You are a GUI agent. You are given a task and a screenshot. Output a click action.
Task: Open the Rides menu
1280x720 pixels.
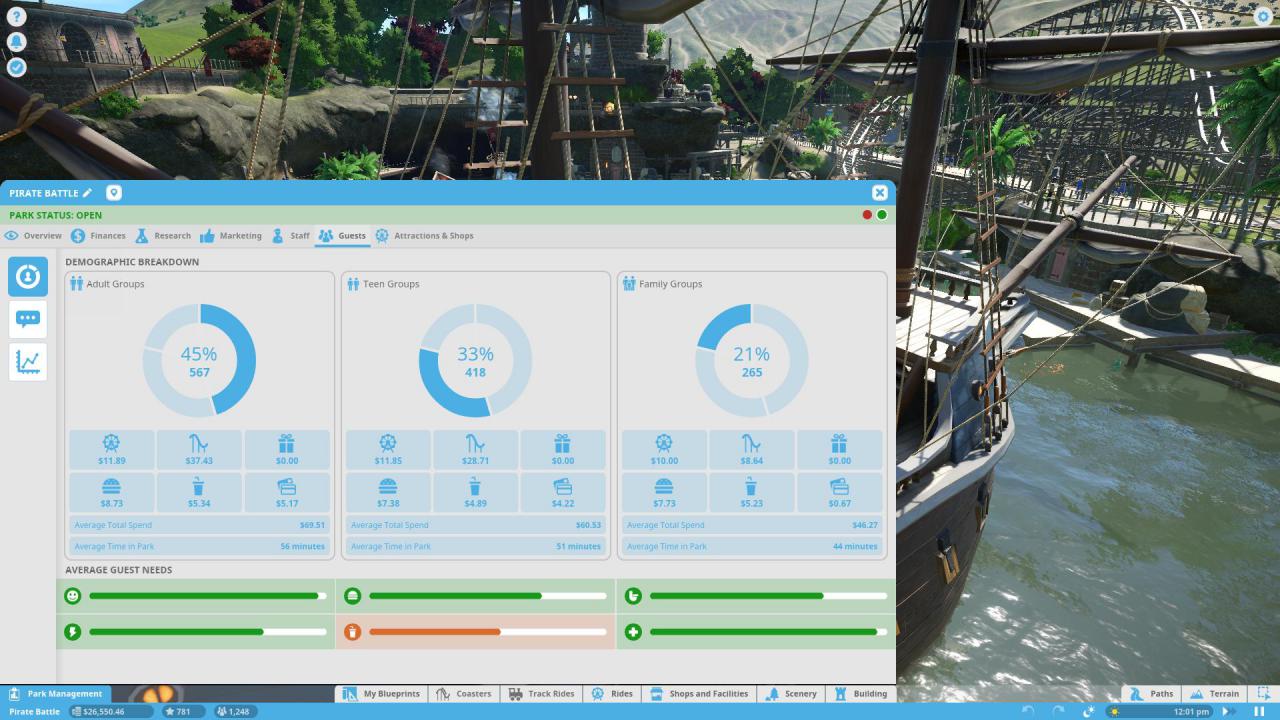pos(612,693)
